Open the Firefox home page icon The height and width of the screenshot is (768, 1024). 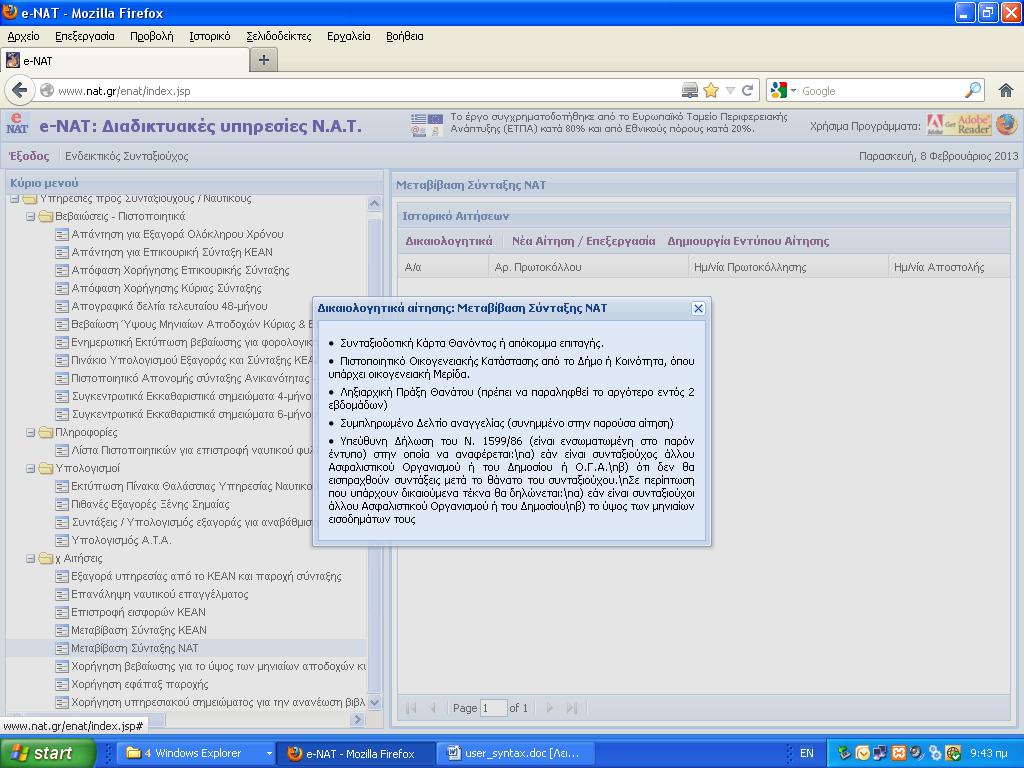(x=1006, y=91)
